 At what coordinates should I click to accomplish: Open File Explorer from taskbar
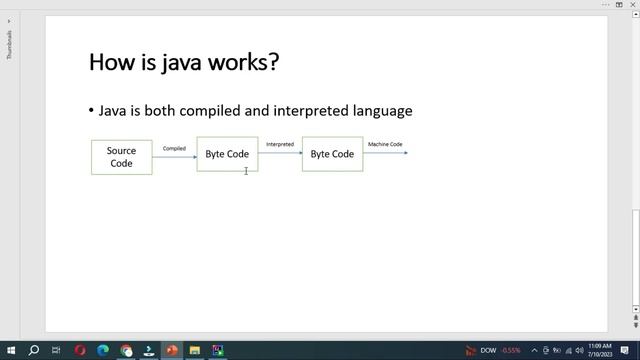pyautogui.click(x=195, y=350)
